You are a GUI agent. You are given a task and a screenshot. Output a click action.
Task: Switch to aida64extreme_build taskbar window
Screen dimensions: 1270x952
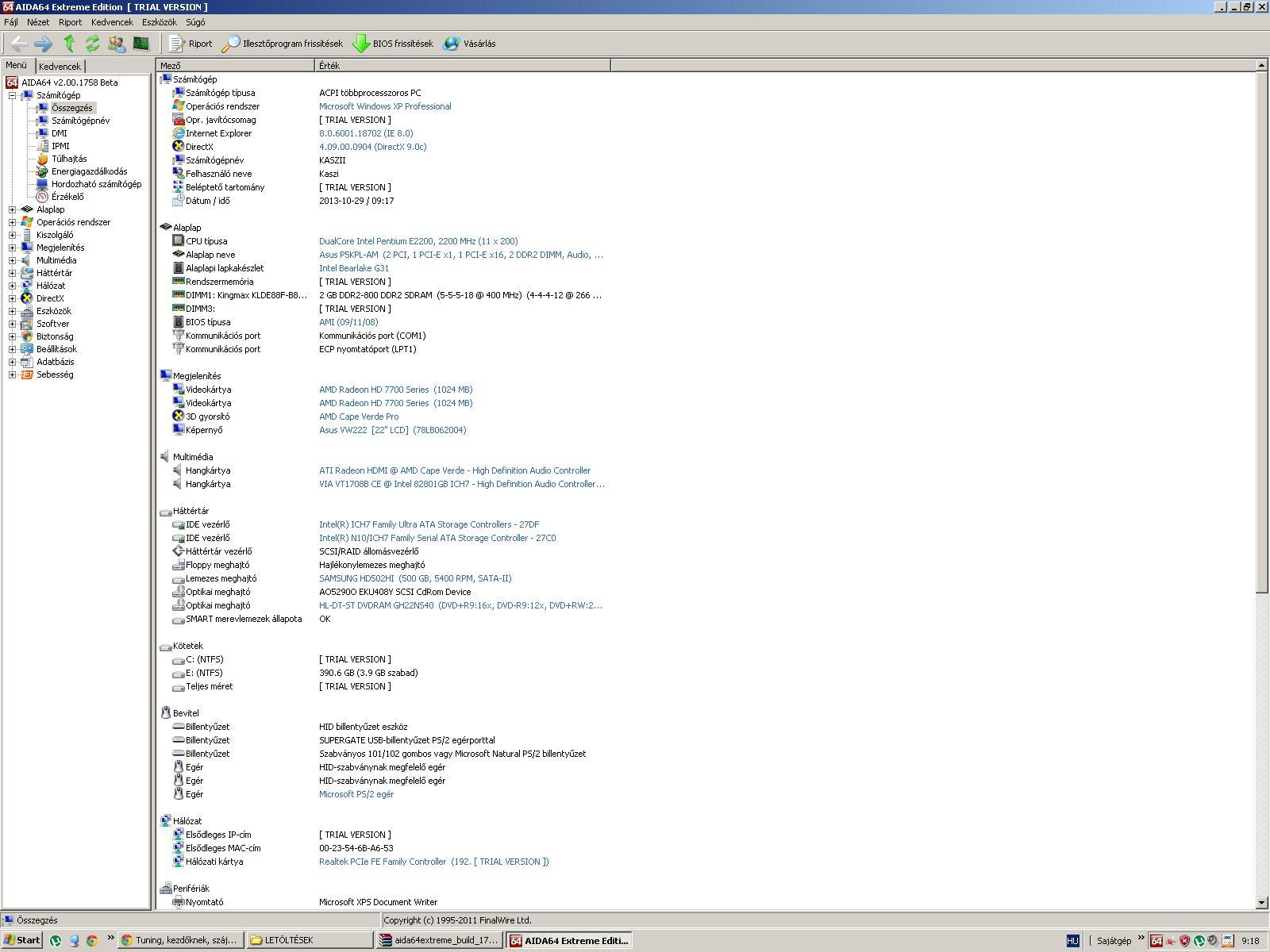coord(439,940)
